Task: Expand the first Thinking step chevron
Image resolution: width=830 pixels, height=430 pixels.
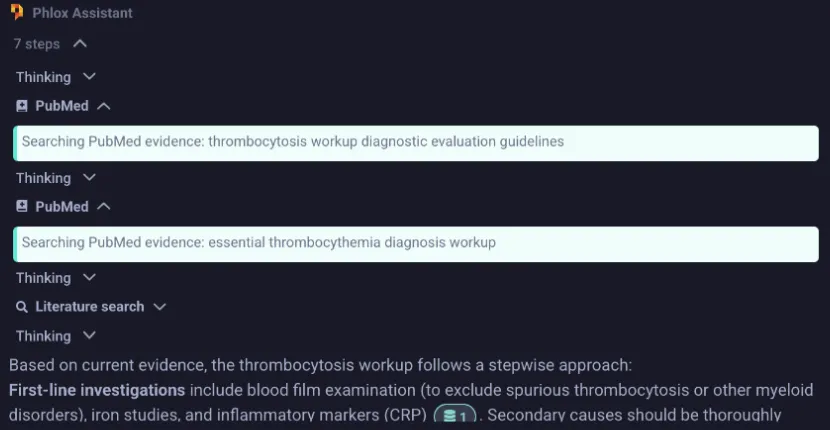Action: (x=89, y=76)
